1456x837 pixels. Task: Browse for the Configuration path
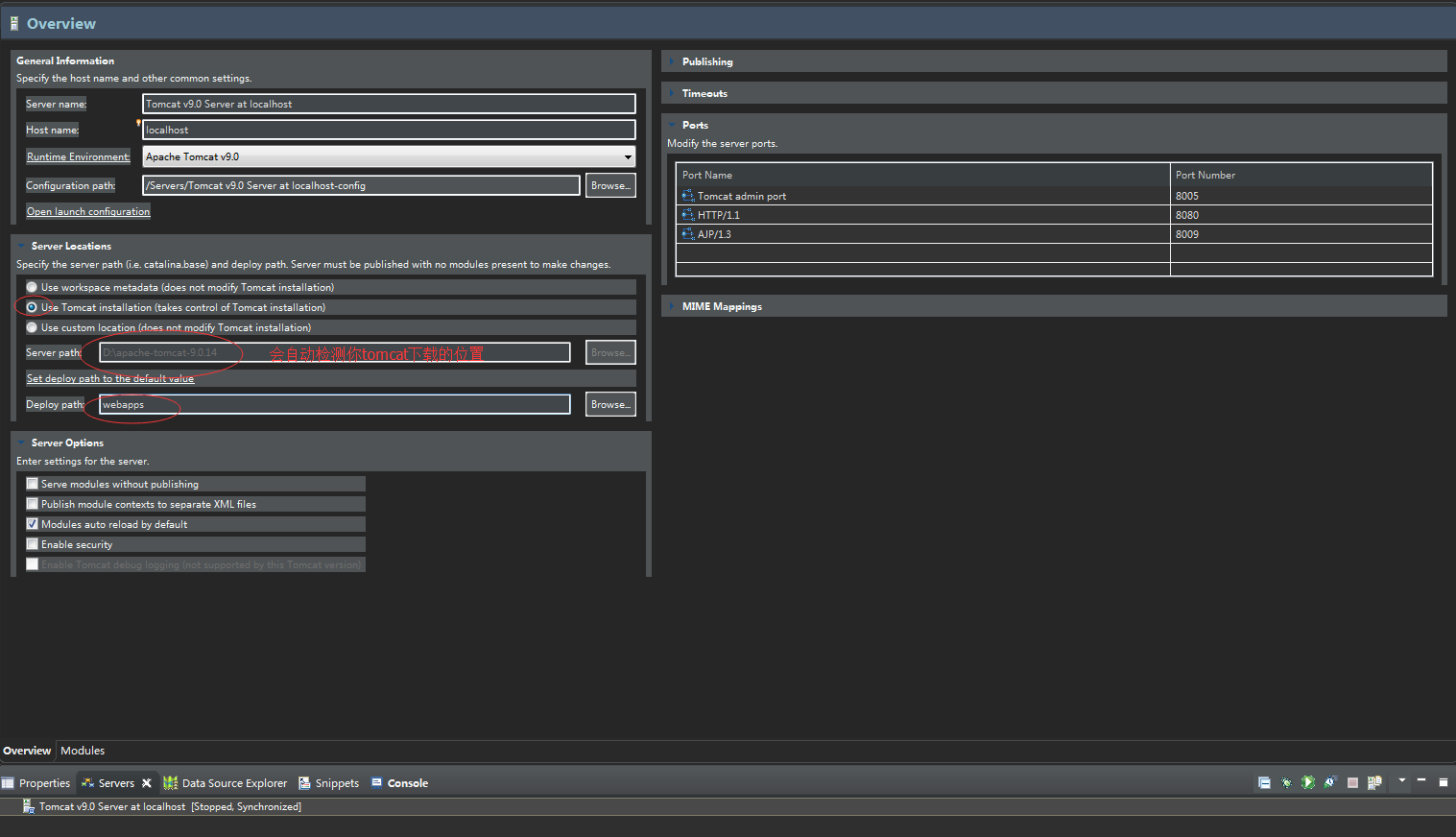pos(610,185)
